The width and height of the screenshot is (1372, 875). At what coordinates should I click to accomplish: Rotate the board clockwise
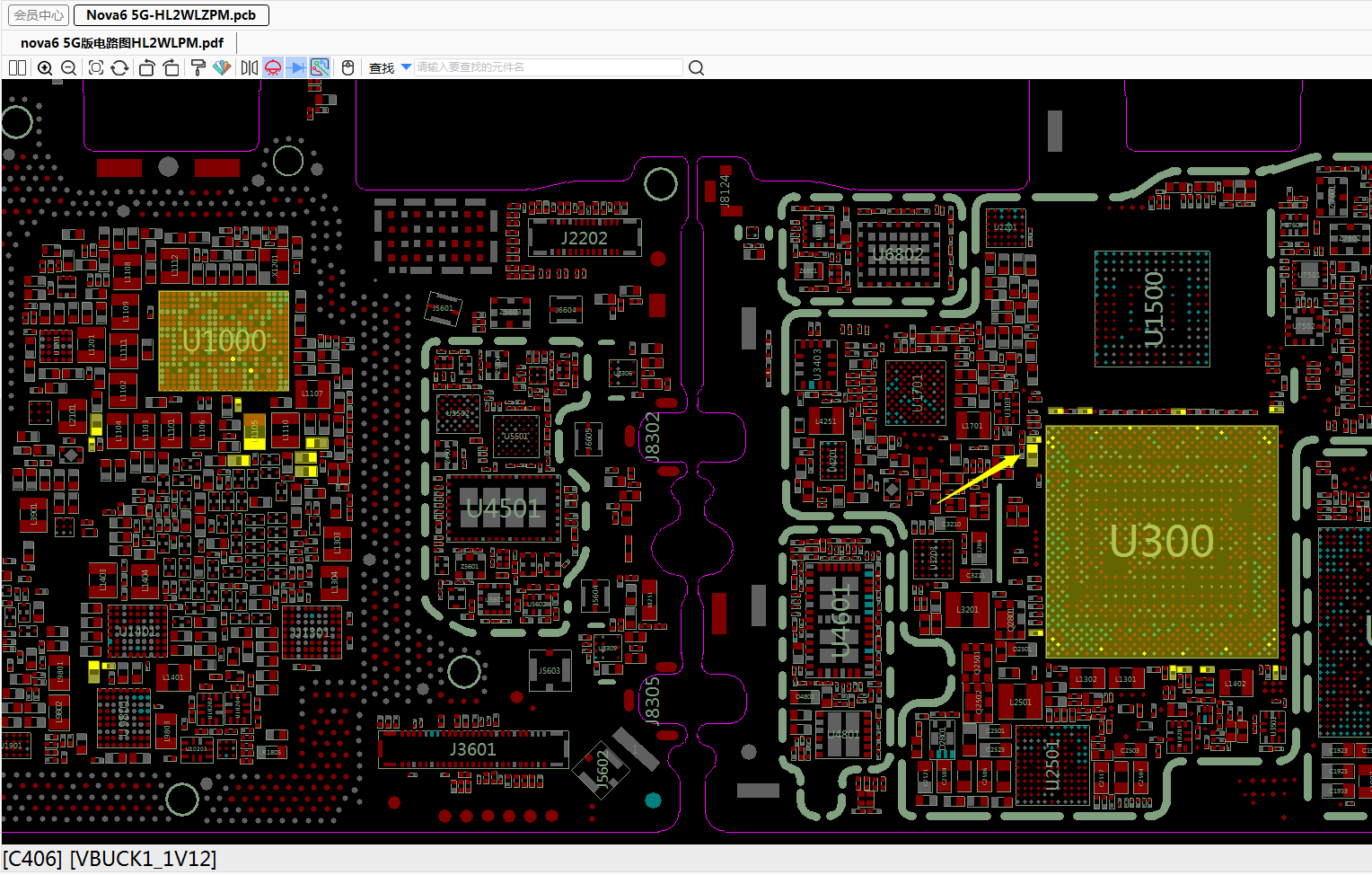pyautogui.click(x=171, y=68)
